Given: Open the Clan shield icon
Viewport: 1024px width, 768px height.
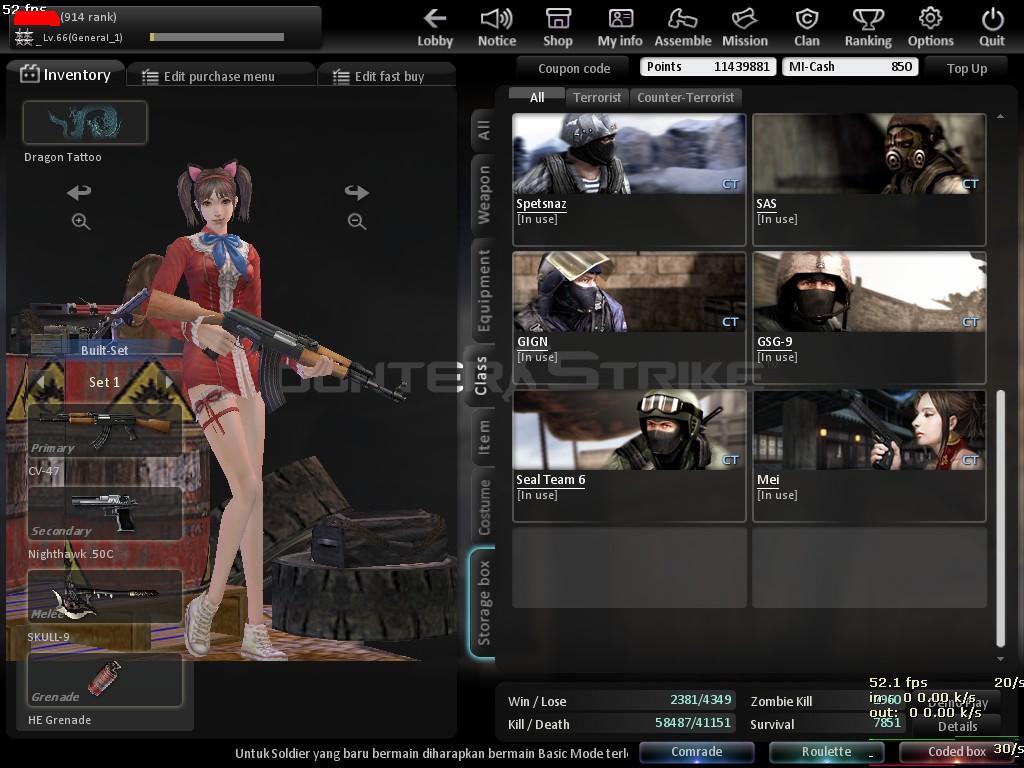Looking at the screenshot, I should pyautogui.click(x=807, y=27).
